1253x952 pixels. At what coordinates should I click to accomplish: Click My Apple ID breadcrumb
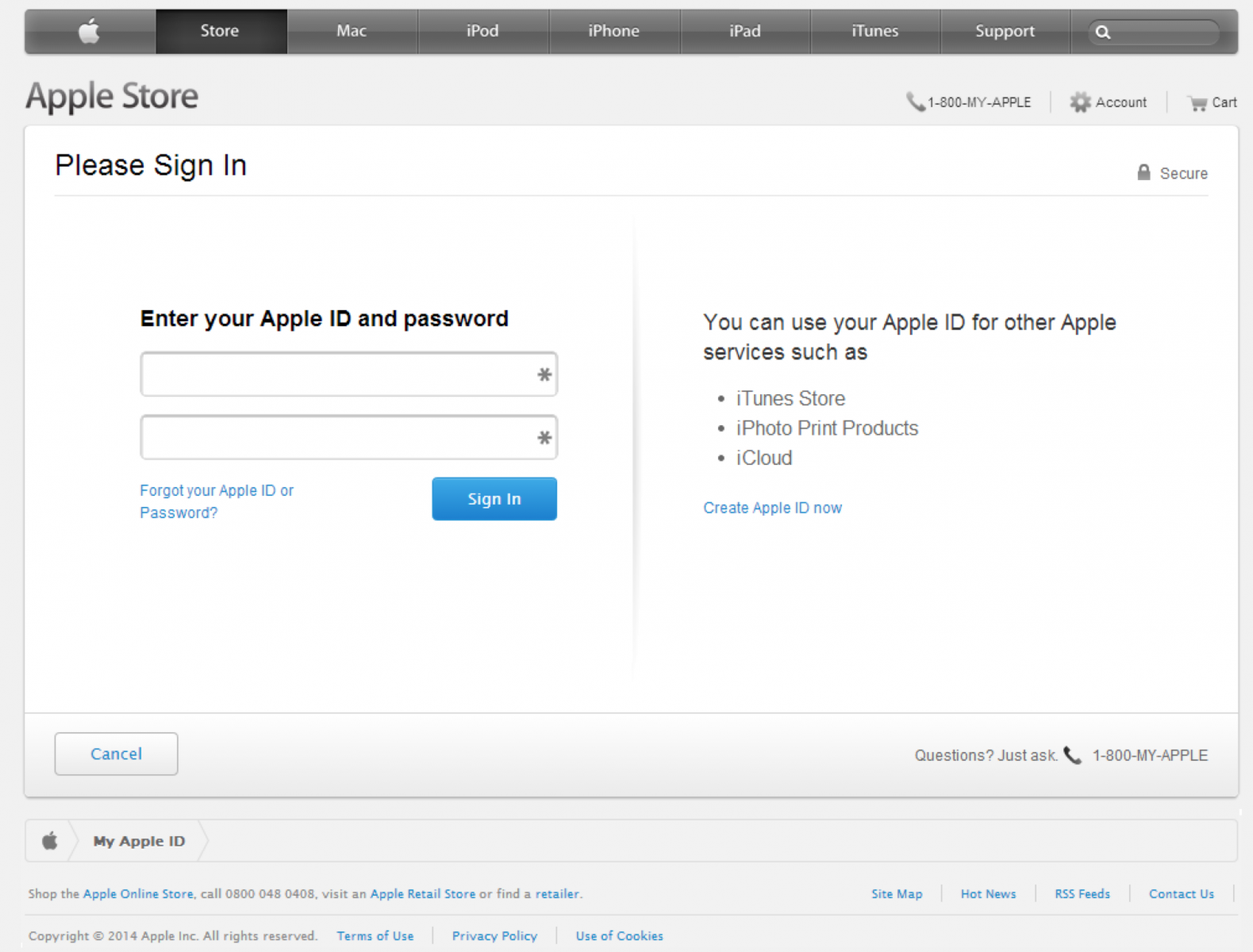(x=139, y=841)
